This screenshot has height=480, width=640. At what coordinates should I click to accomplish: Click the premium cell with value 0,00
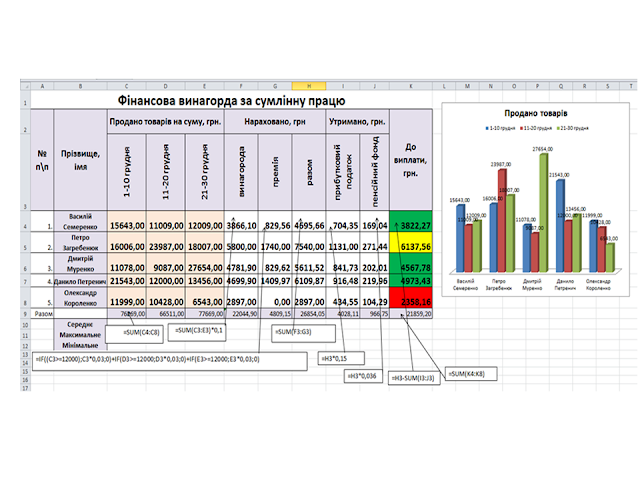275,298
